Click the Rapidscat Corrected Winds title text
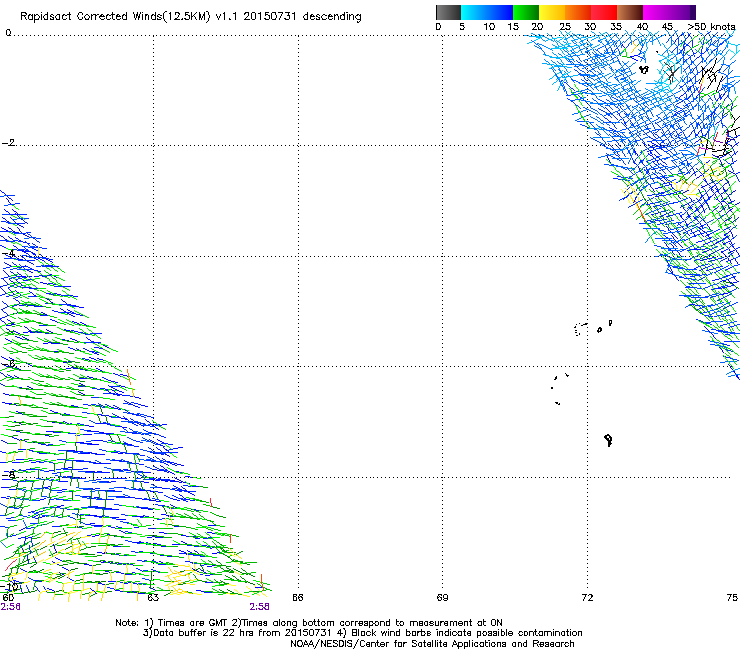This screenshot has width=740, height=650. point(191,17)
